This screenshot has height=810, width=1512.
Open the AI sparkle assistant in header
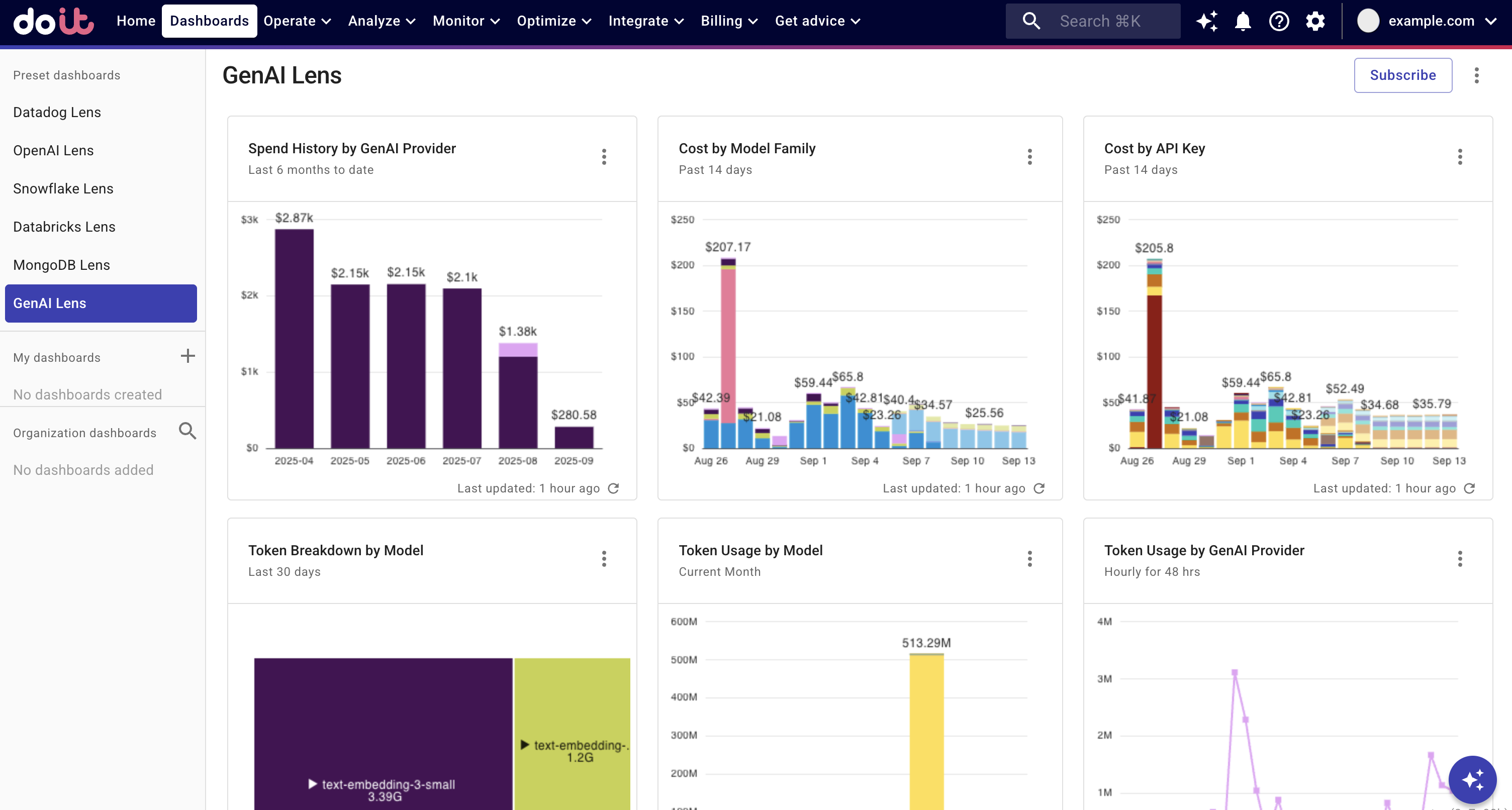pos(1207,21)
